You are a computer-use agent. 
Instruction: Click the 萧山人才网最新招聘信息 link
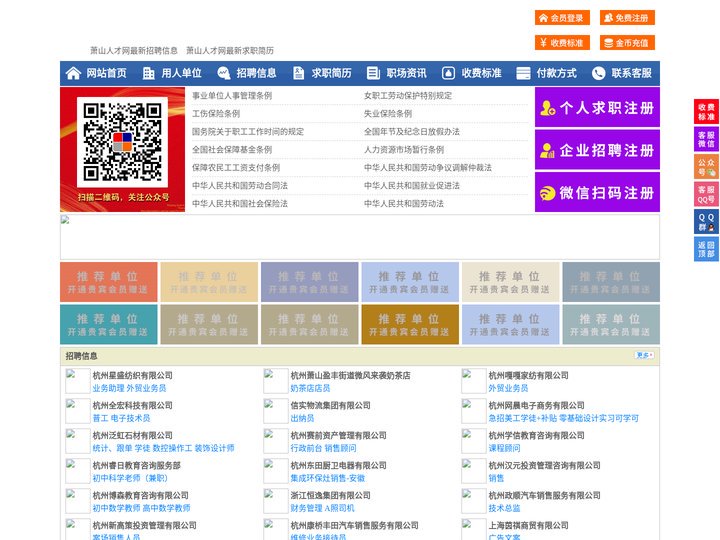134,51
